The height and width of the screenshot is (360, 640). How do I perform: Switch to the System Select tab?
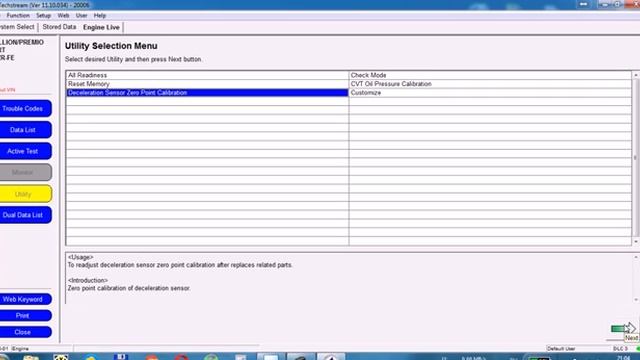click(17, 27)
